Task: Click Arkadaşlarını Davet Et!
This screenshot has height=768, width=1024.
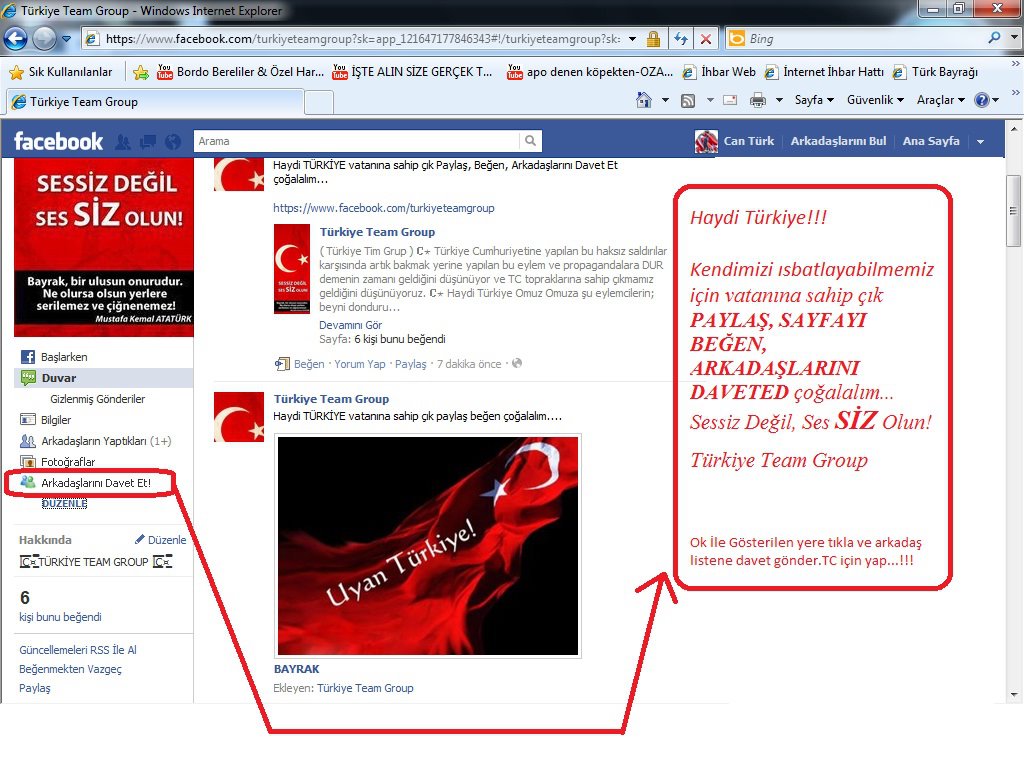Action: point(95,483)
